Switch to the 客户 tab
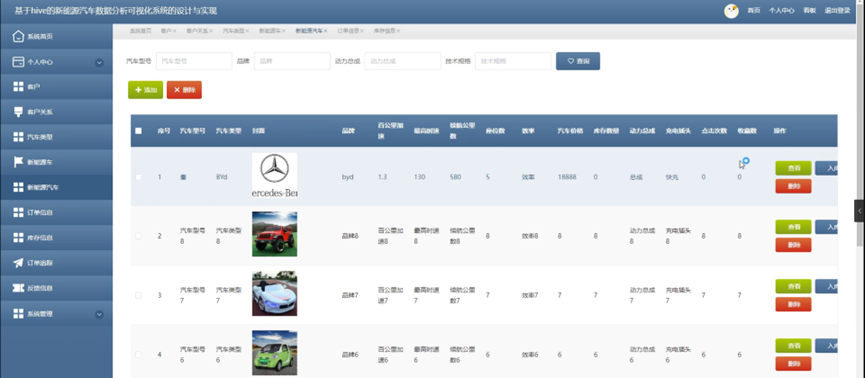The image size is (865, 378). 165,31
